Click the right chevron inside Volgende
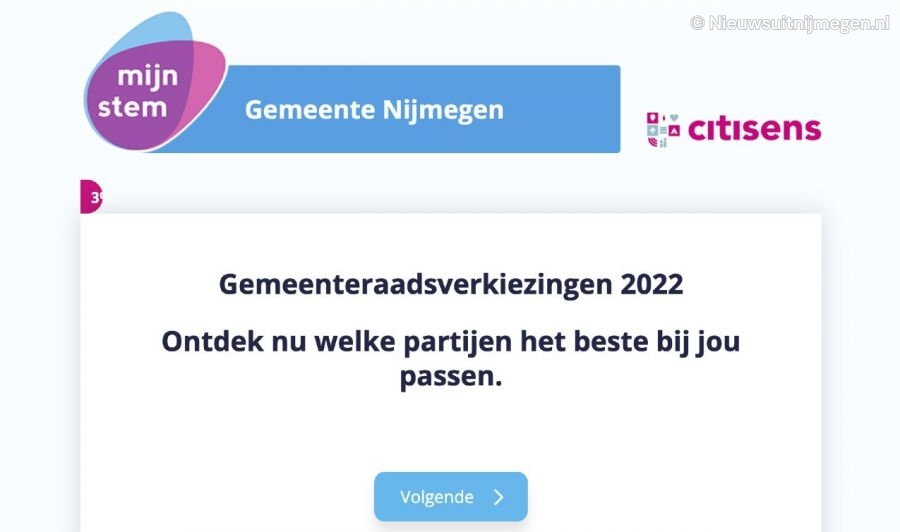900x532 pixels. point(499,497)
